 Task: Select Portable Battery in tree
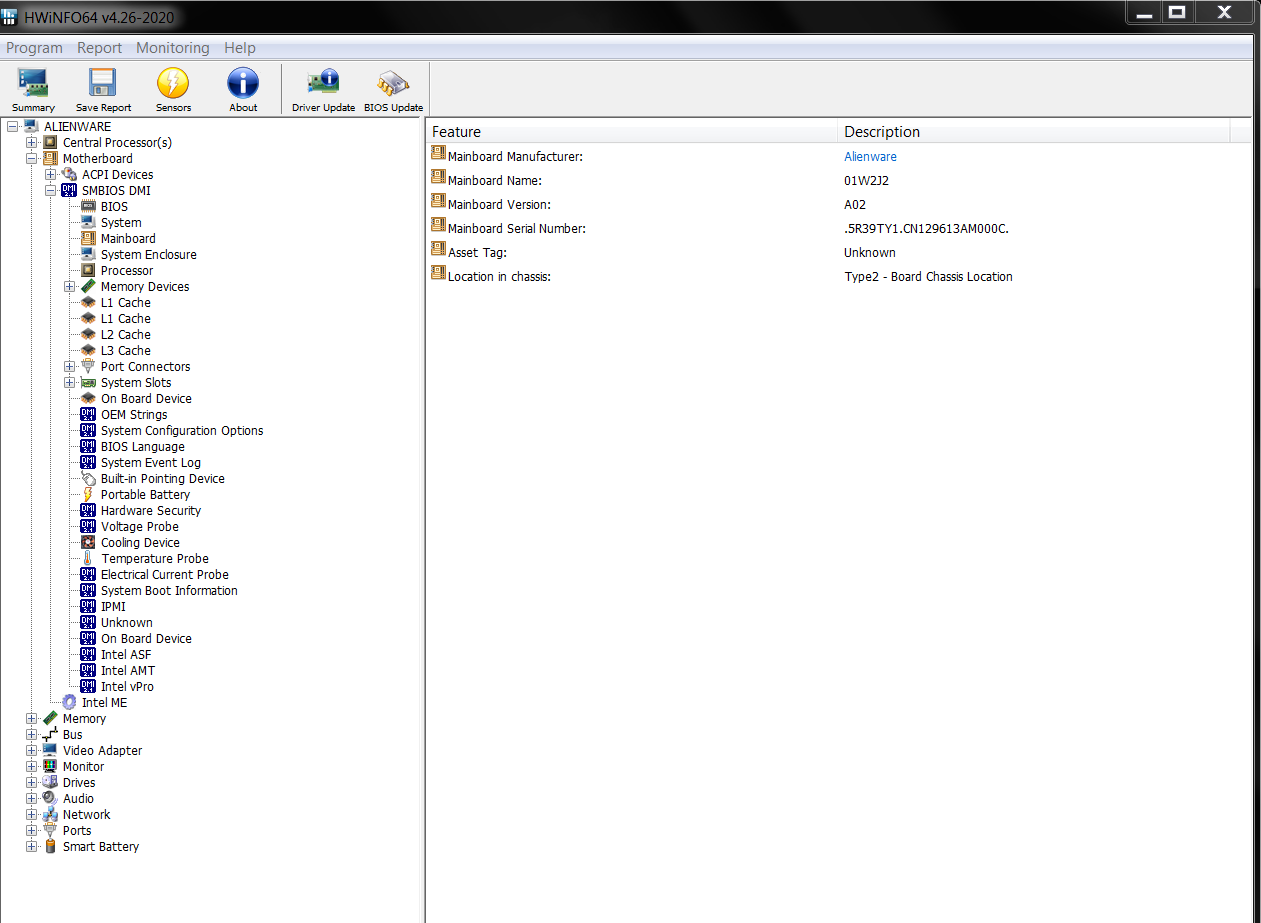click(145, 495)
